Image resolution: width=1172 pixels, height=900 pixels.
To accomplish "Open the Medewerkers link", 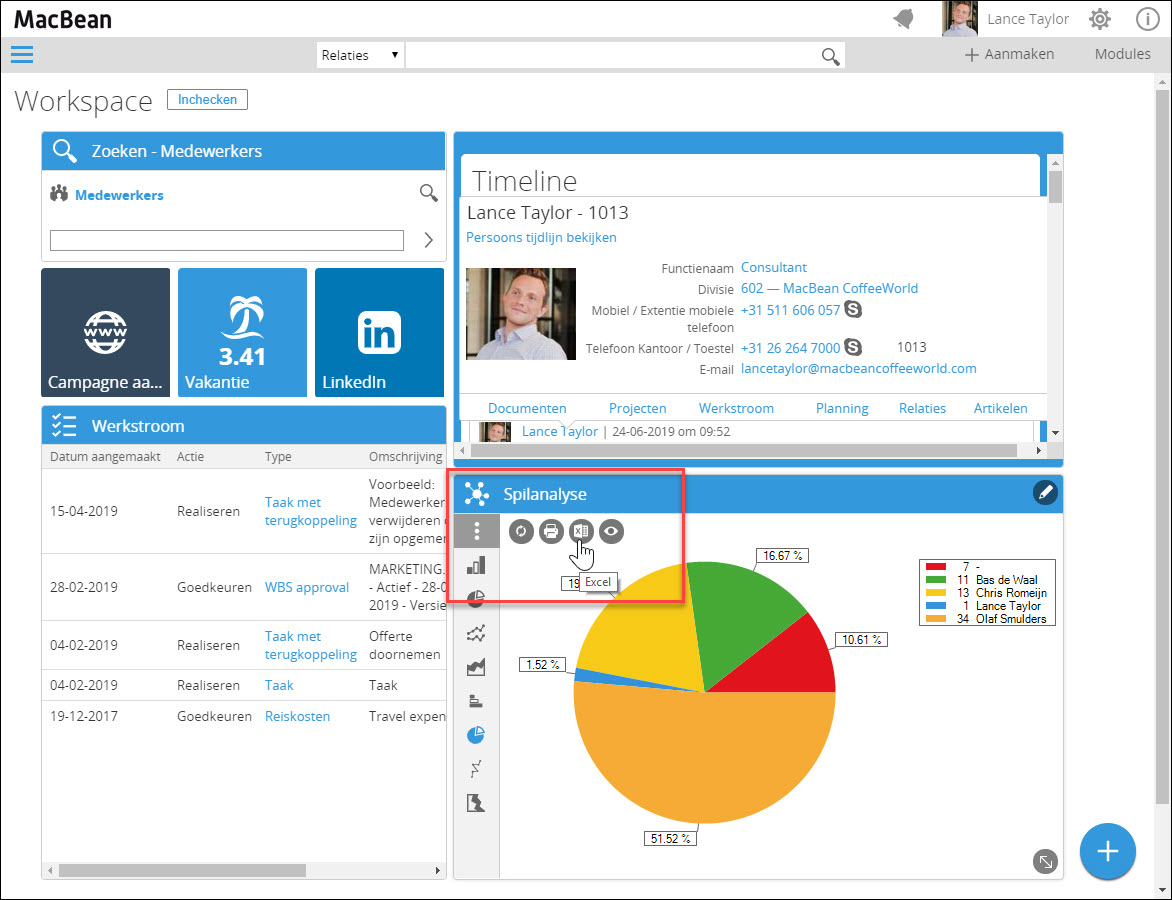I will pyautogui.click(x=120, y=195).
